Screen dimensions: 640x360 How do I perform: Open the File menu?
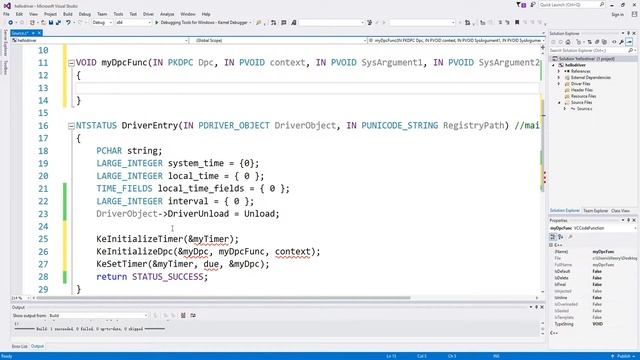6,14
